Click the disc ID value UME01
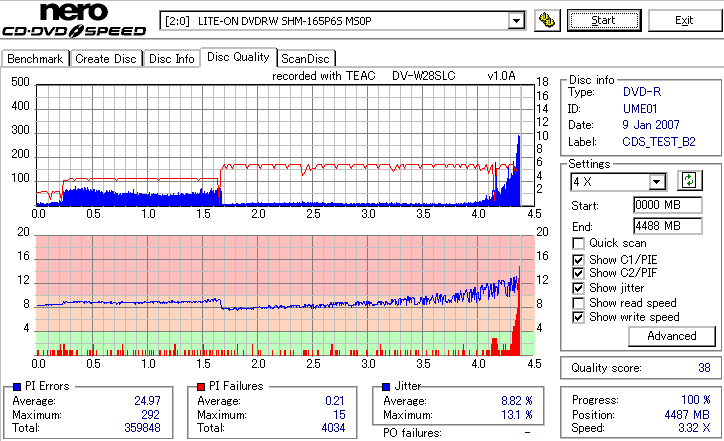The width and height of the screenshot is (724, 441). 640,109
